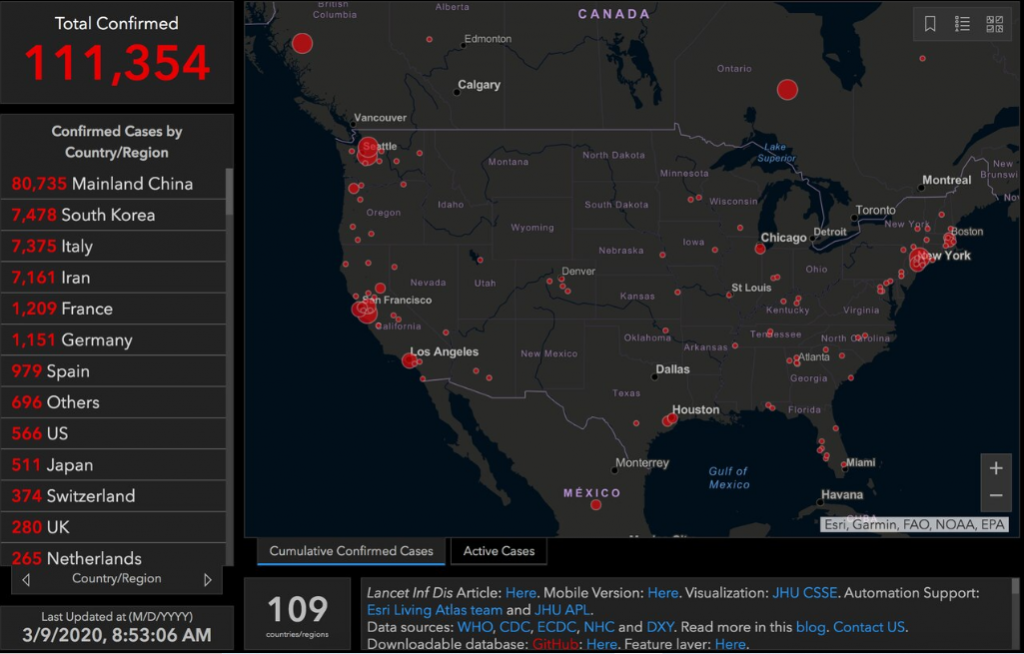Image resolution: width=1024 pixels, height=654 pixels.
Task: Go to next Country/Region list with right arrow
Action: tap(208, 580)
